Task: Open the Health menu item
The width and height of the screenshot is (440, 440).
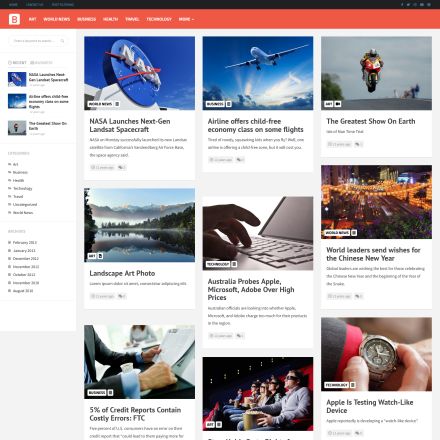Action: point(110,19)
